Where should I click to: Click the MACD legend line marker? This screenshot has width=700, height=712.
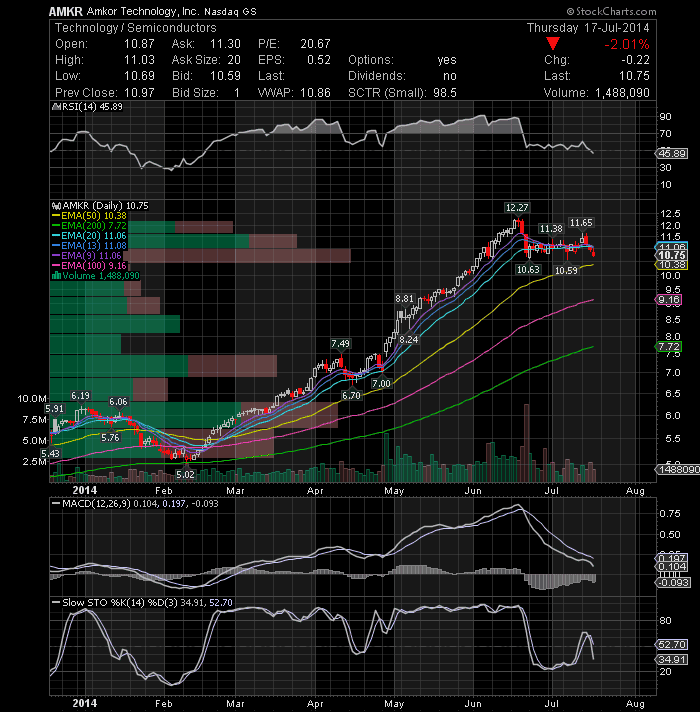pyautogui.click(x=56, y=504)
